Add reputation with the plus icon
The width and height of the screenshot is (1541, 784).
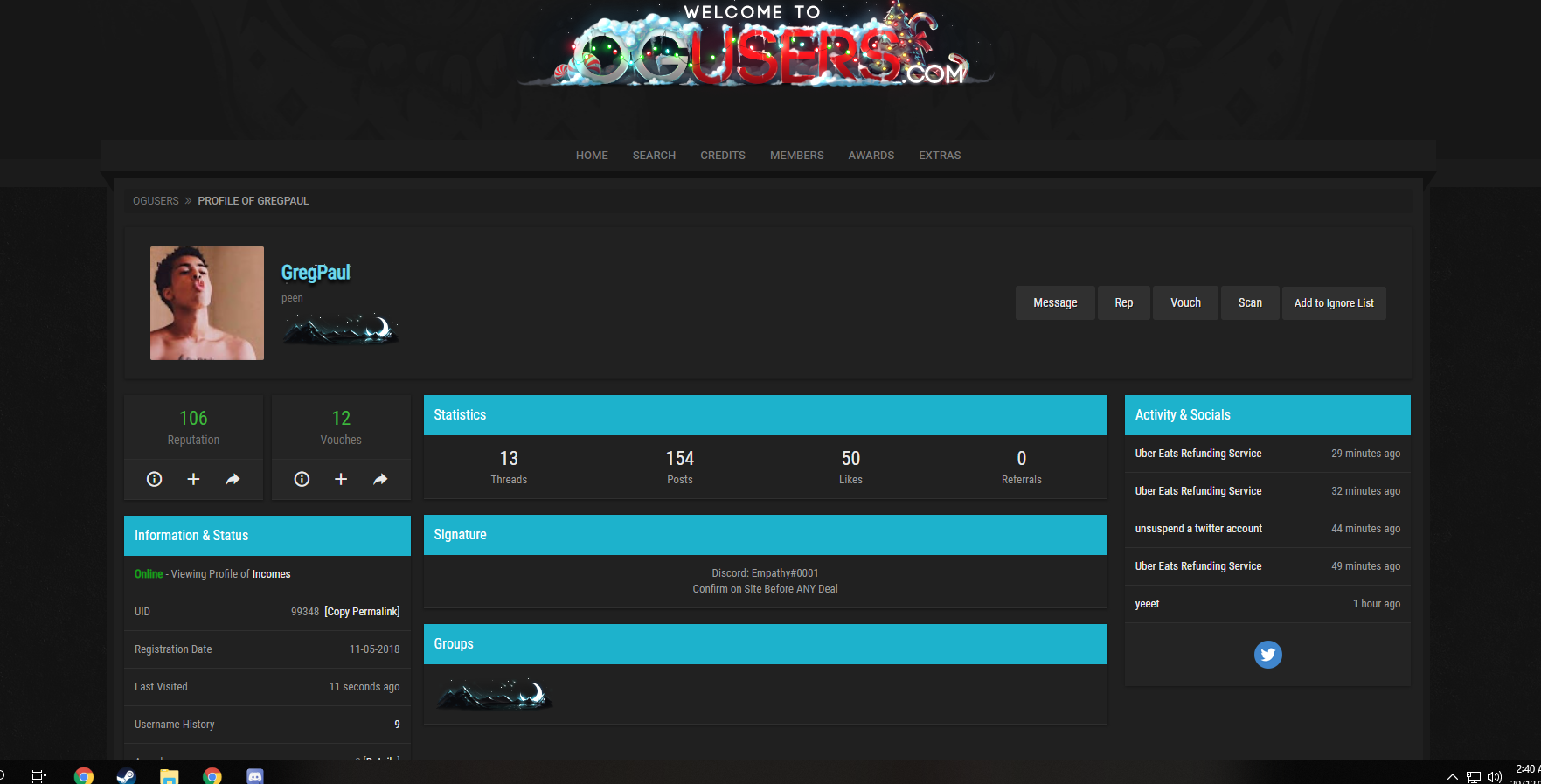(x=193, y=479)
